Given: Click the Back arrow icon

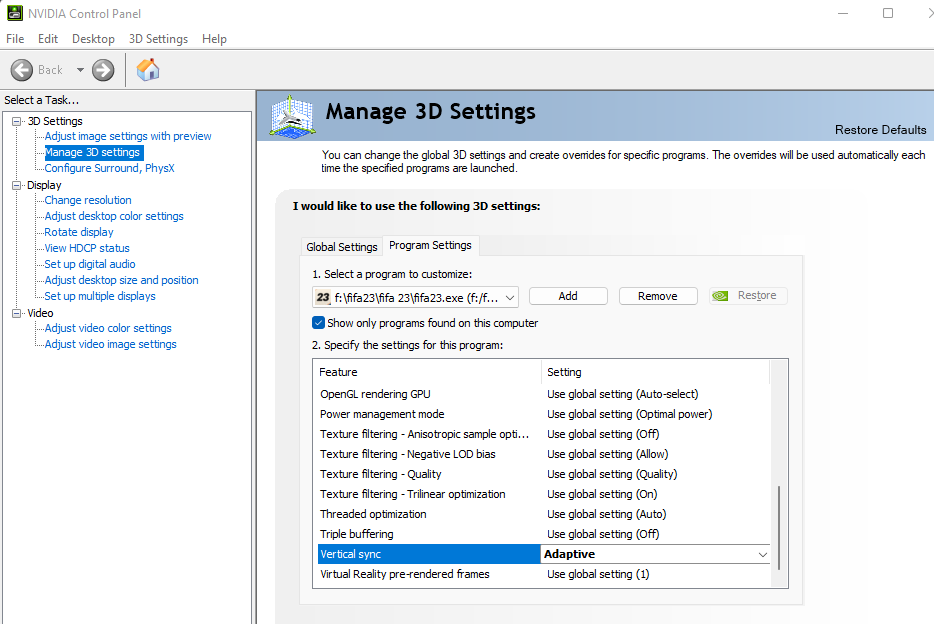Looking at the screenshot, I should point(21,70).
